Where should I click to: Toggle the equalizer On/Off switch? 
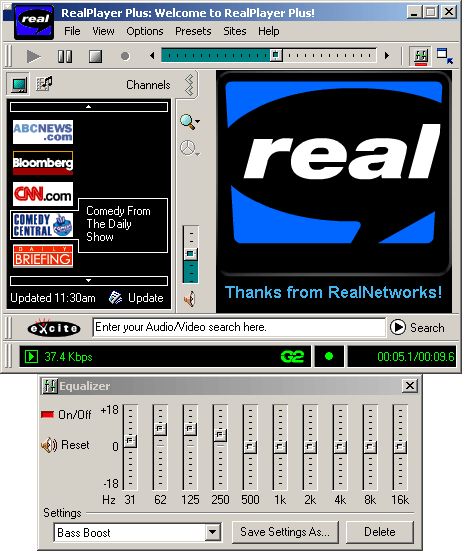pos(66,415)
